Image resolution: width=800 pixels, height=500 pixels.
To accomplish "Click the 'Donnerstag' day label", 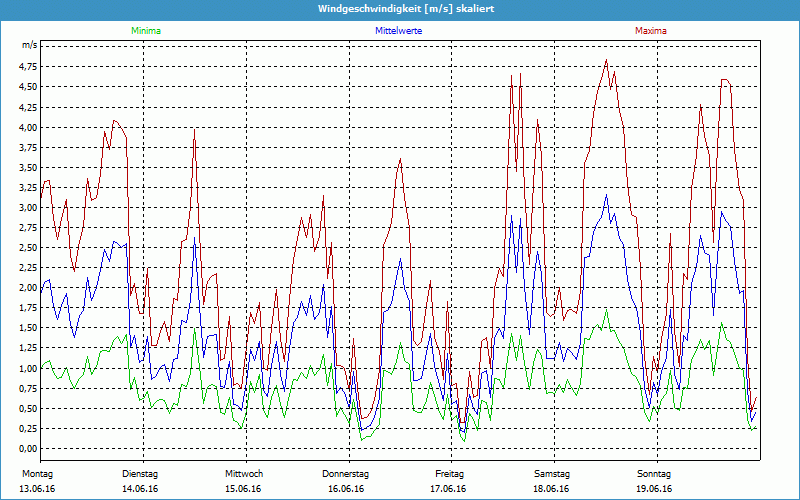I will [x=345, y=474].
